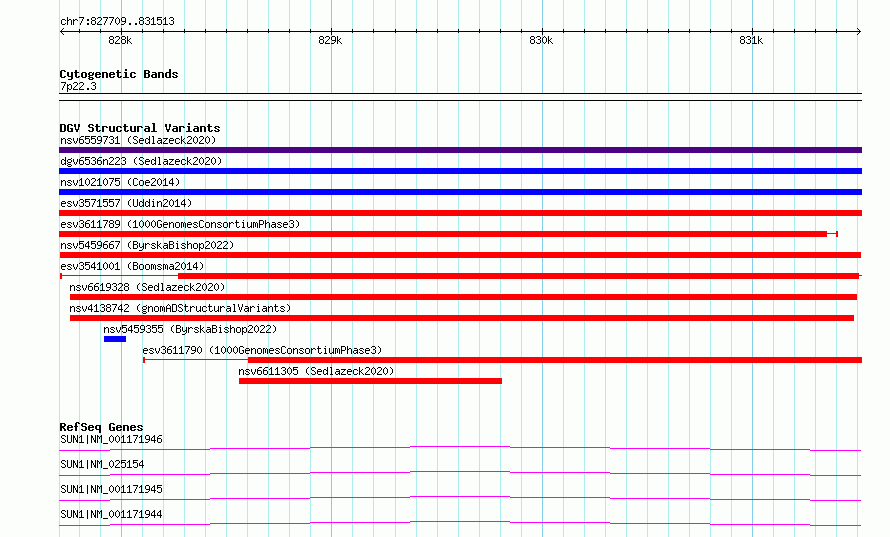Open nsv6611305 (Sedlazeck2020) label
This screenshot has width=890, height=537.
coord(316,371)
